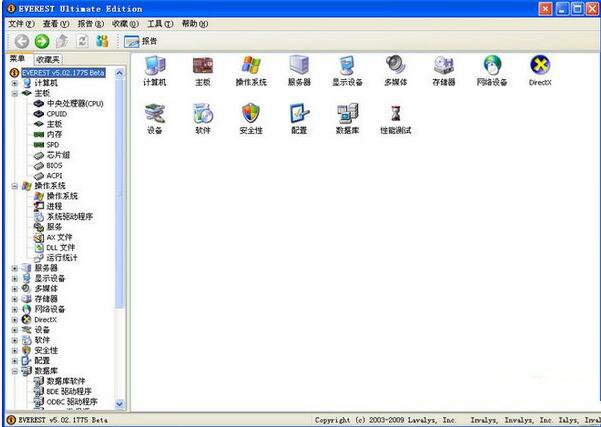Click the tree scrollbar down arrow

coord(120,404)
